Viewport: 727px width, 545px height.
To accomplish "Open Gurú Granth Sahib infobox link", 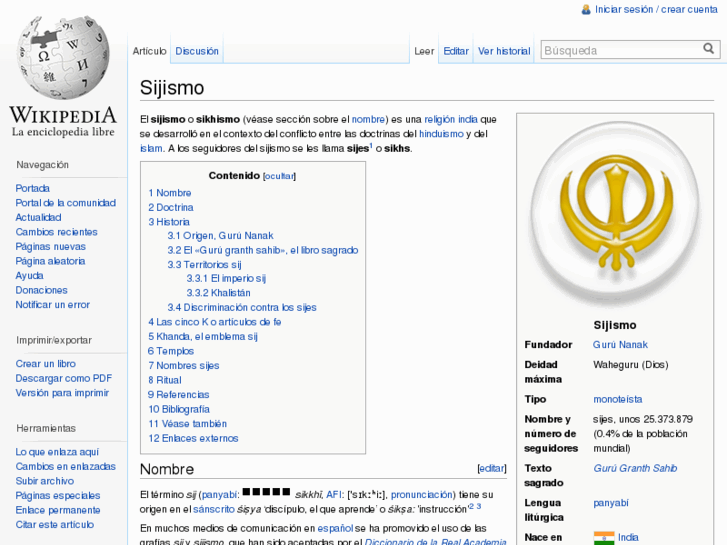I will 635,468.
